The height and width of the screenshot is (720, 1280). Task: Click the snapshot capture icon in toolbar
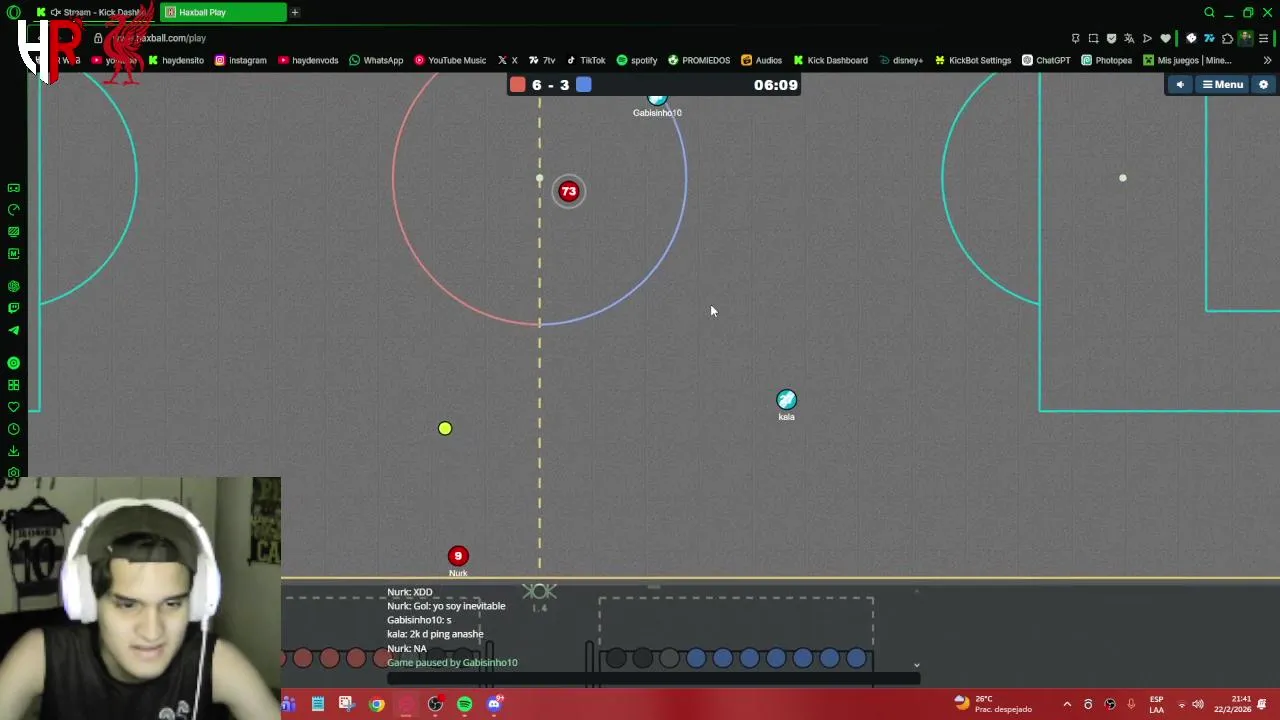point(1093,38)
